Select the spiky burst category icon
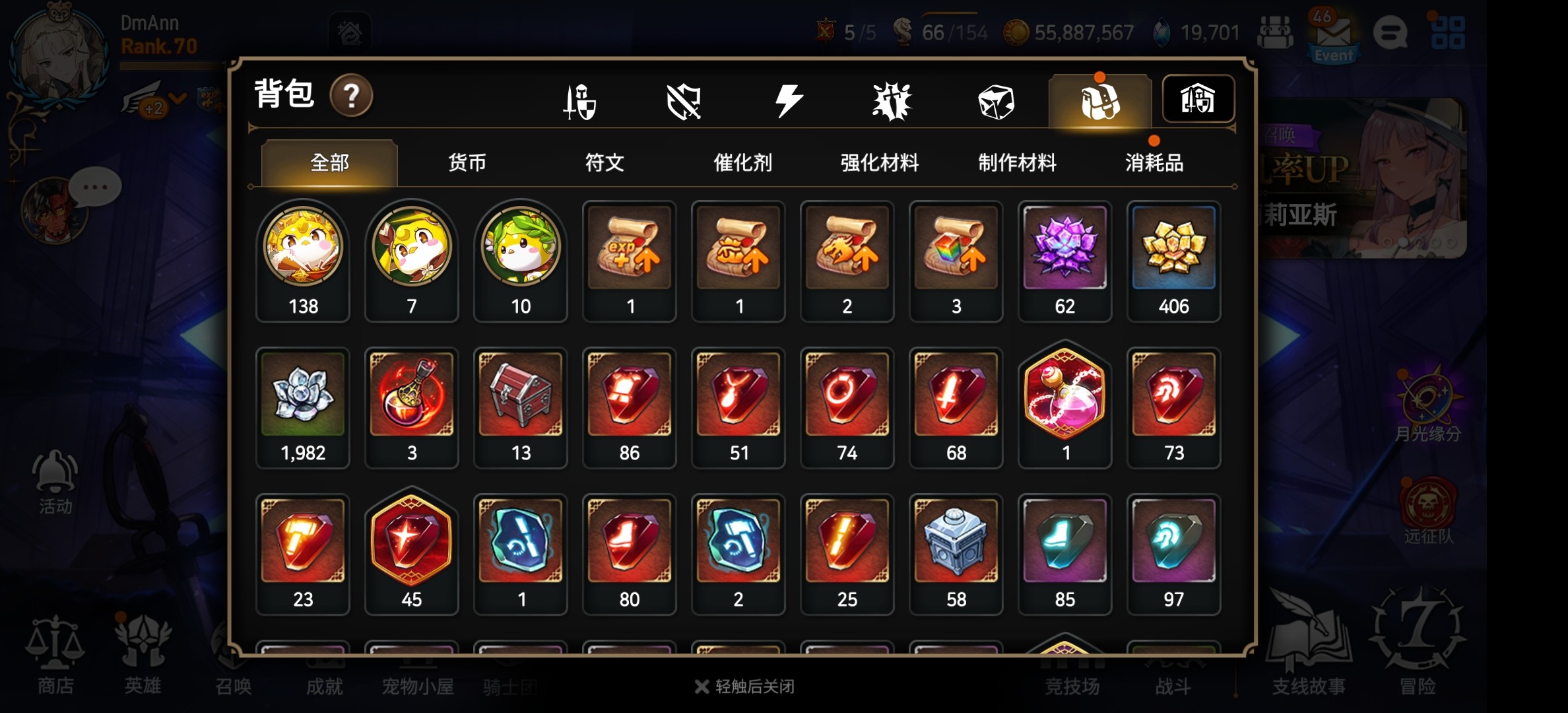 892,102
